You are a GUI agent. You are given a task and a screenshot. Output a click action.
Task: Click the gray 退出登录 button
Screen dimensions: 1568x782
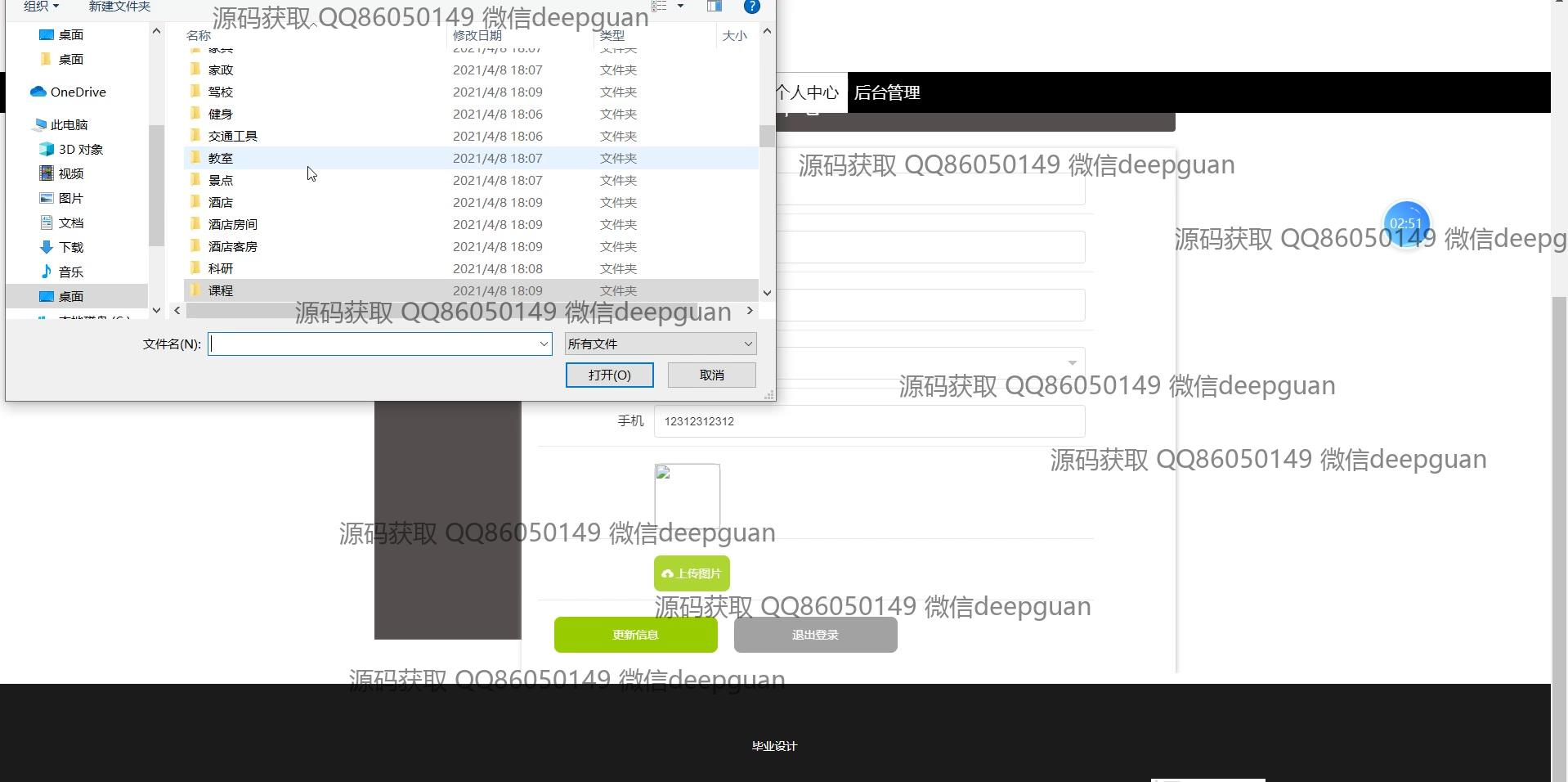click(815, 635)
